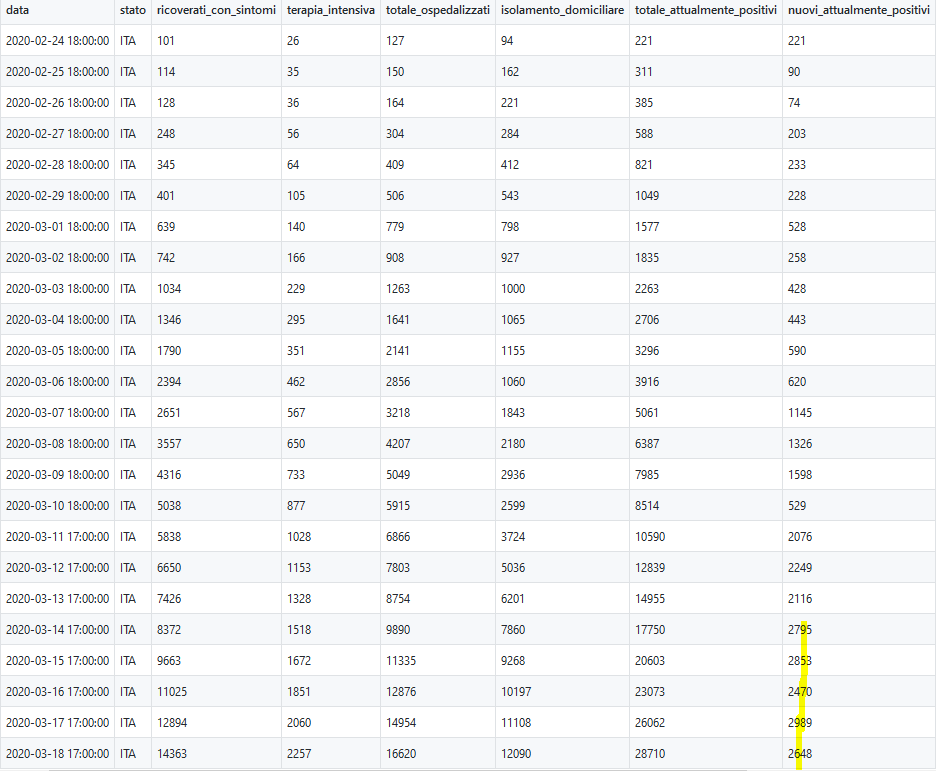Image resolution: width=936 pixels, height=771 pixels.
Task: Click totale ospedalizzati value 127
Action: (395, 41)
